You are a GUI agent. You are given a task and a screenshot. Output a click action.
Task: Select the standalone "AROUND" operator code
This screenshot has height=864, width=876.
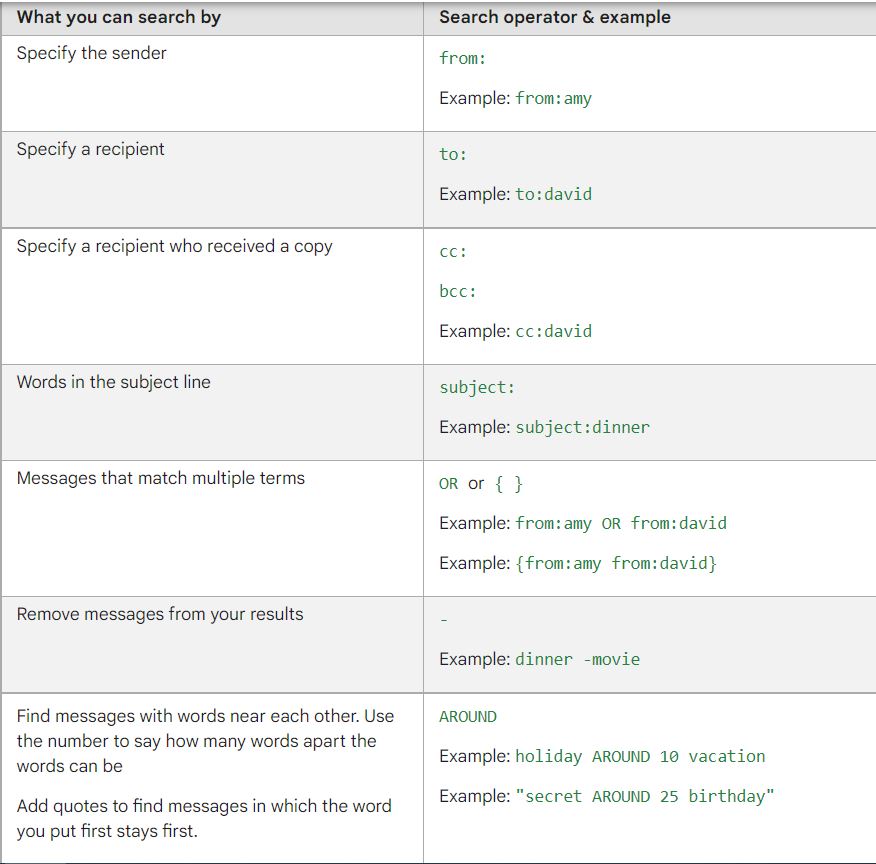(467, 716)
